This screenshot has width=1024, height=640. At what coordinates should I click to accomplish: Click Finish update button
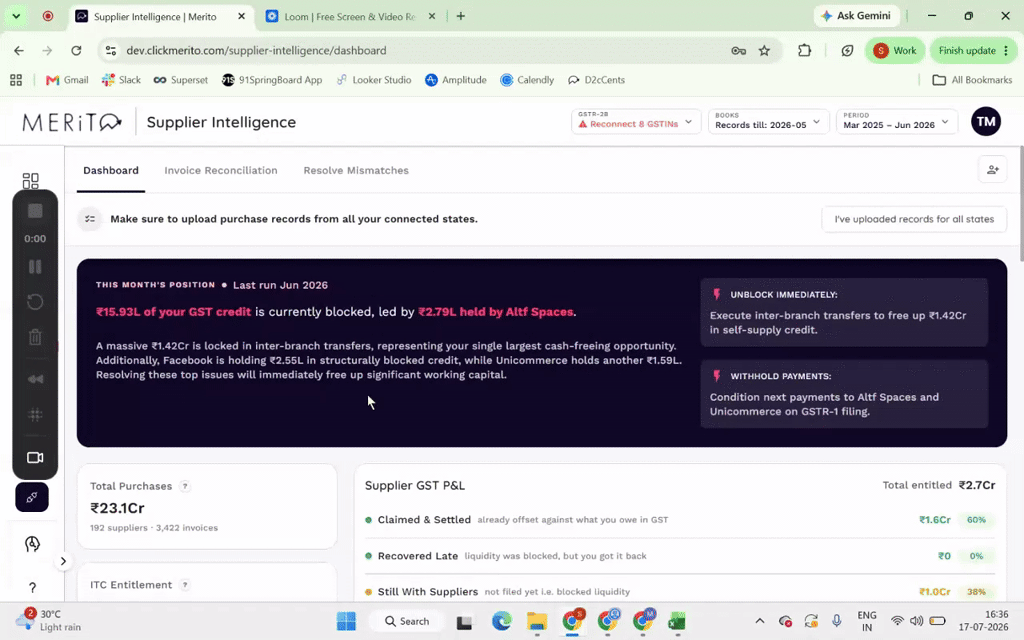coord(973,50)
